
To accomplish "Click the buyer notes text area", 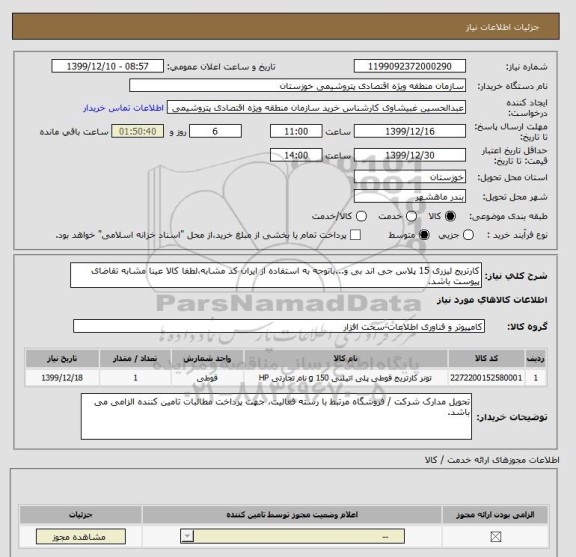I will click(276, 417).
